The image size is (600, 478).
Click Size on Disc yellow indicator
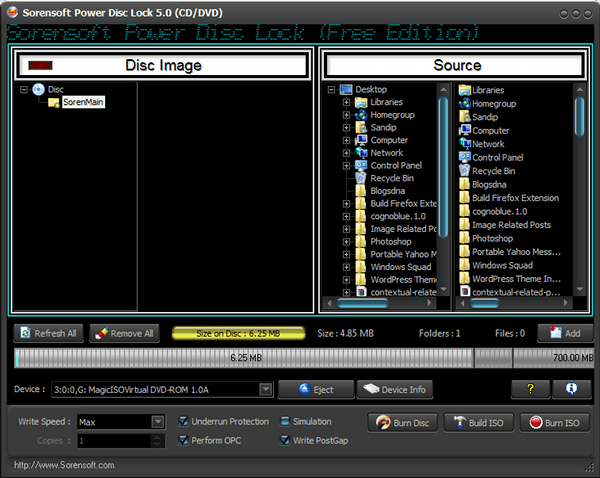pos(238,333)
